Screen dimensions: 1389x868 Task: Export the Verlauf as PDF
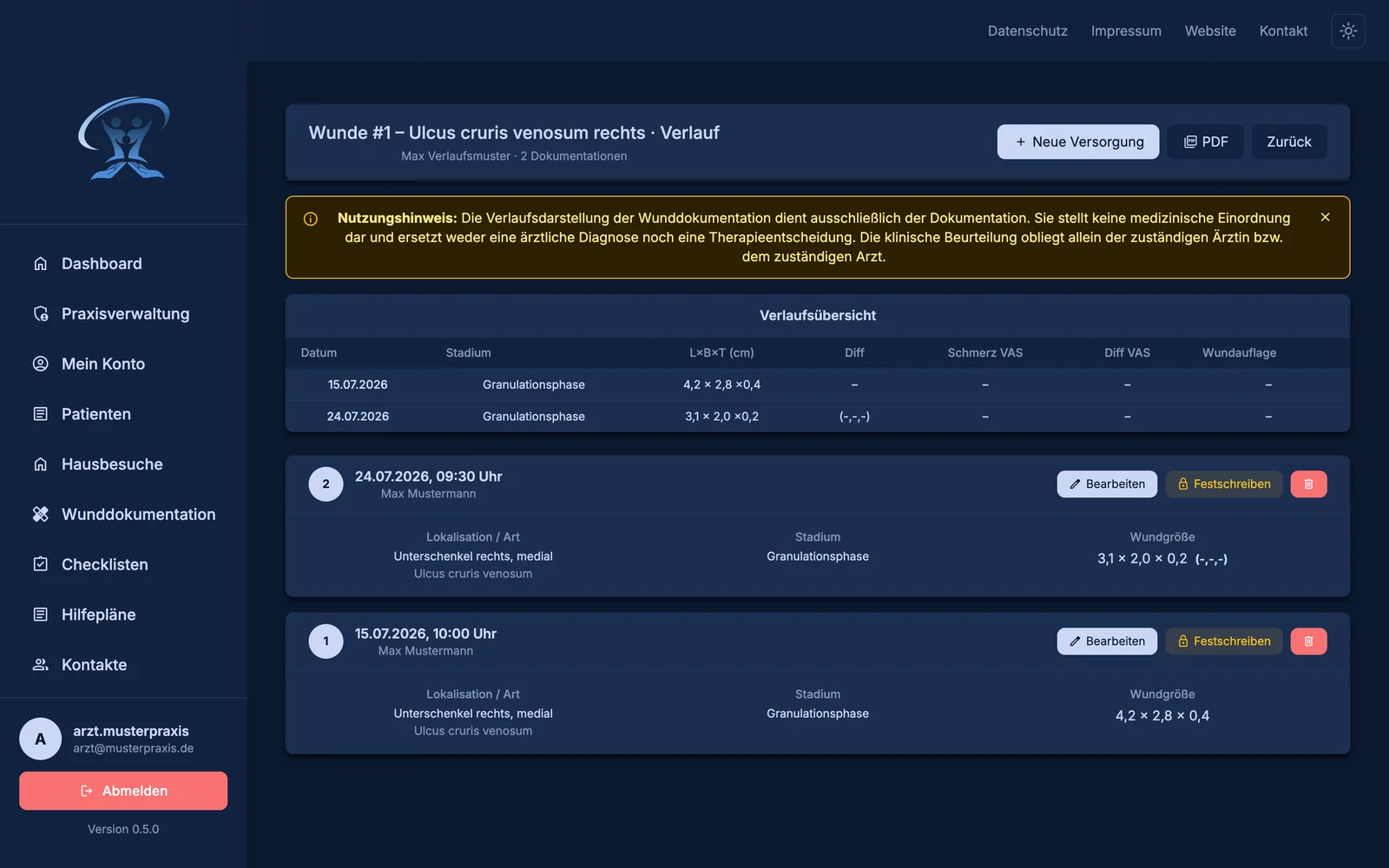click(1206, 141)
